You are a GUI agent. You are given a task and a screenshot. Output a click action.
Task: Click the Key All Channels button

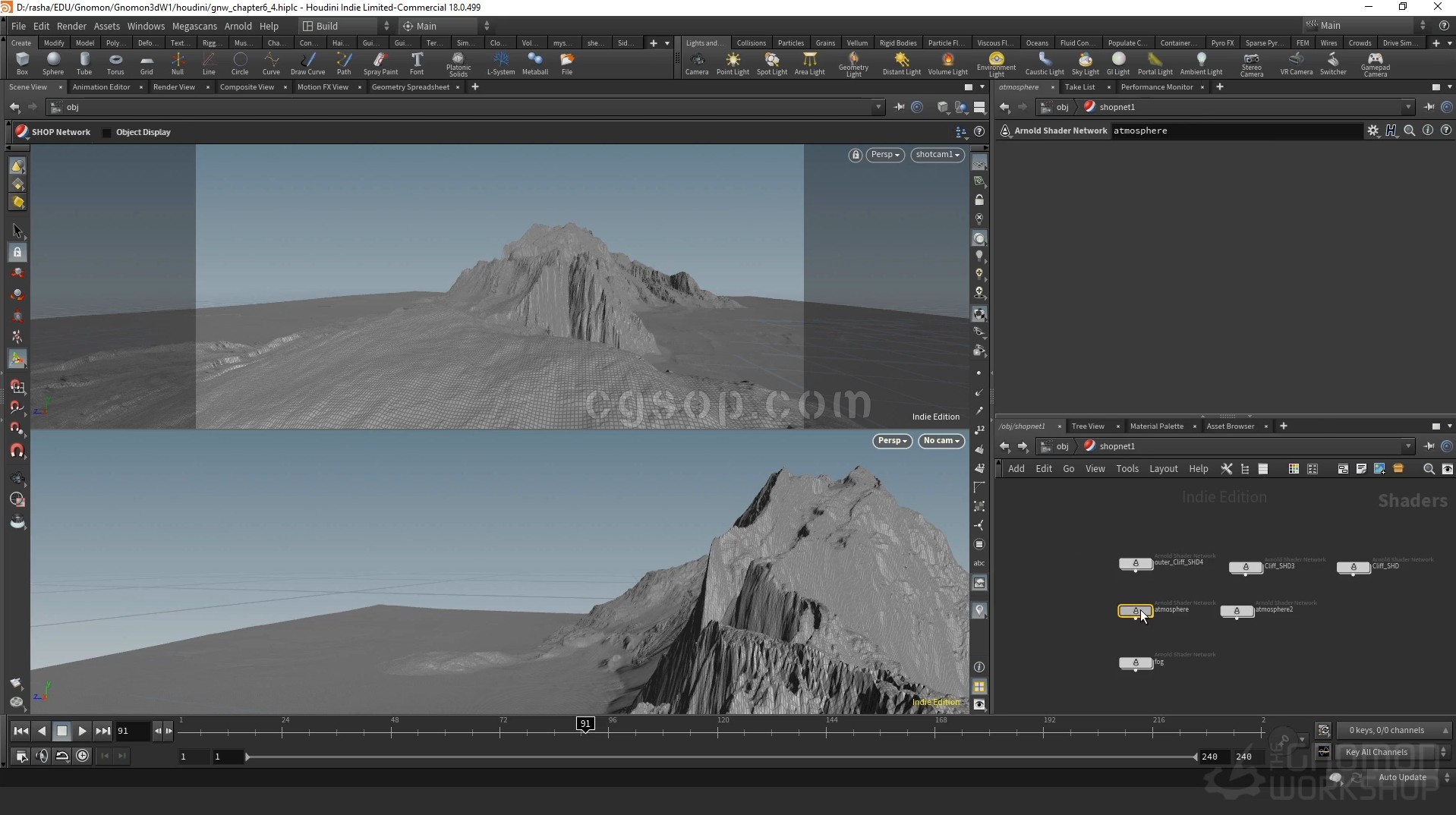click(x=1376, y=752)
